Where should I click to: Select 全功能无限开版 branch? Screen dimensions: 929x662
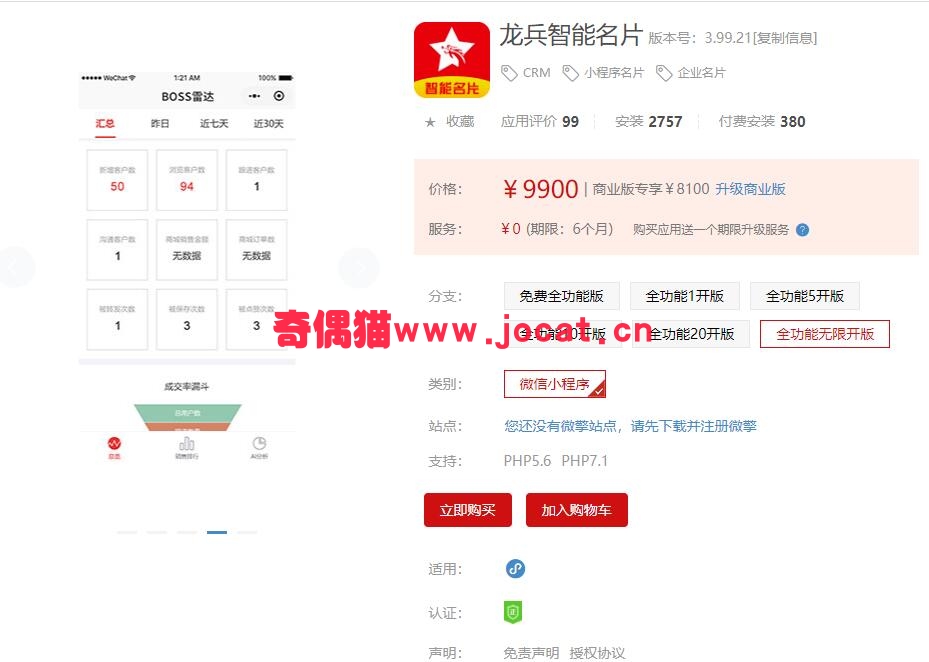coord(825,334)
